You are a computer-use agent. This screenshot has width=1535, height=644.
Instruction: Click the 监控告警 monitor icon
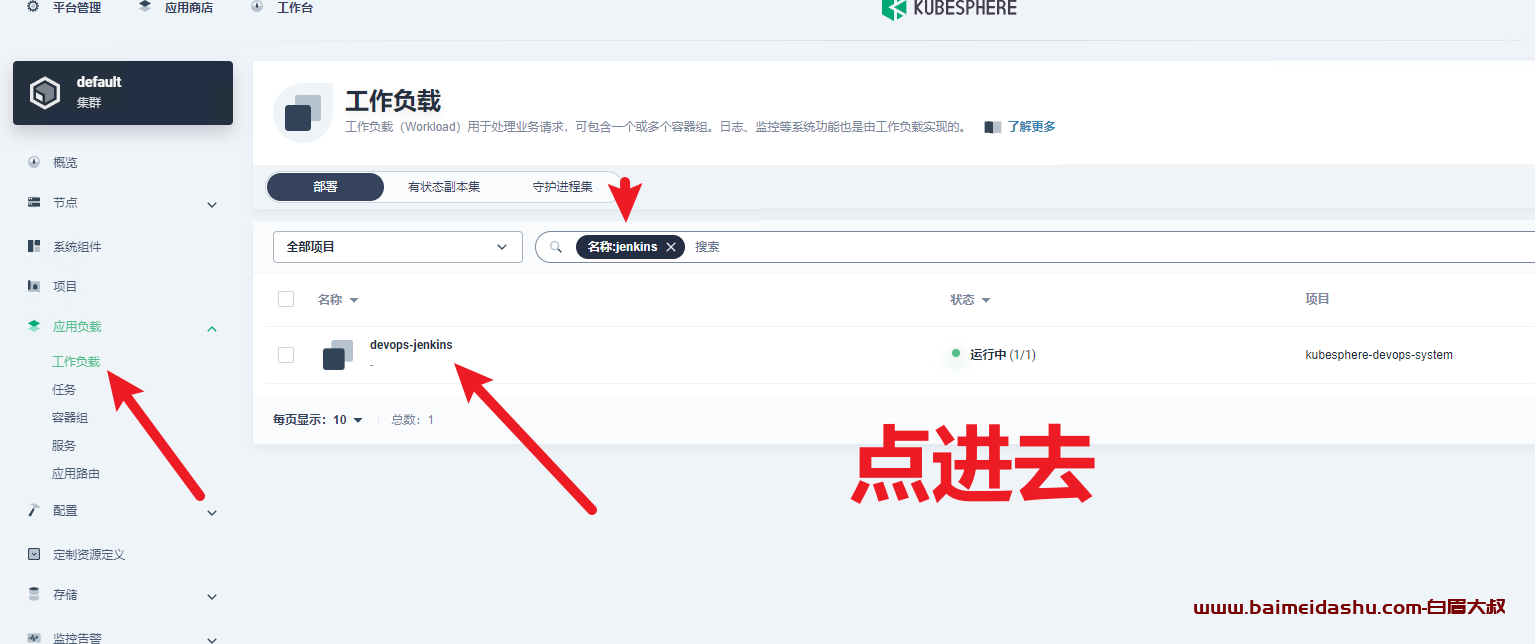coord(34,638)
